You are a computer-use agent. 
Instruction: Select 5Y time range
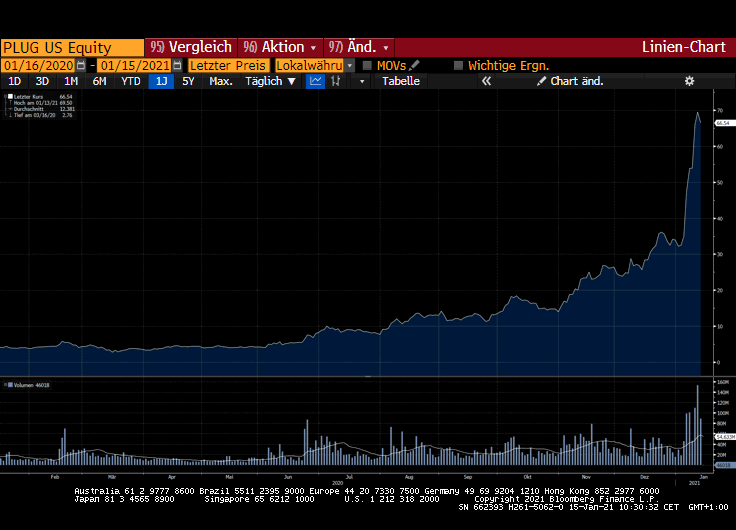[188, 81]
